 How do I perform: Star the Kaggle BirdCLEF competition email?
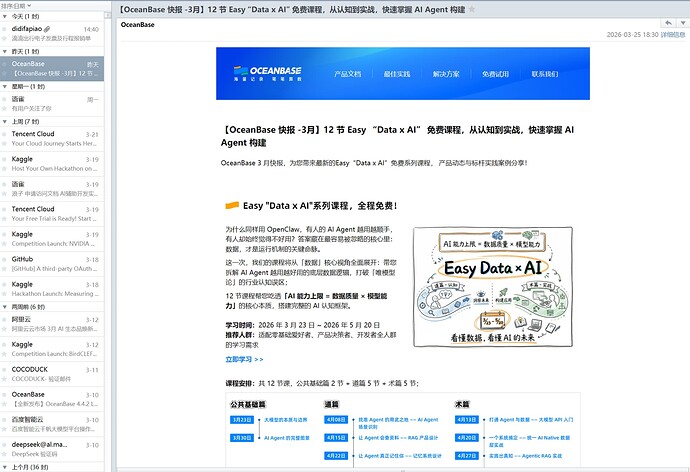pos(4,354)
